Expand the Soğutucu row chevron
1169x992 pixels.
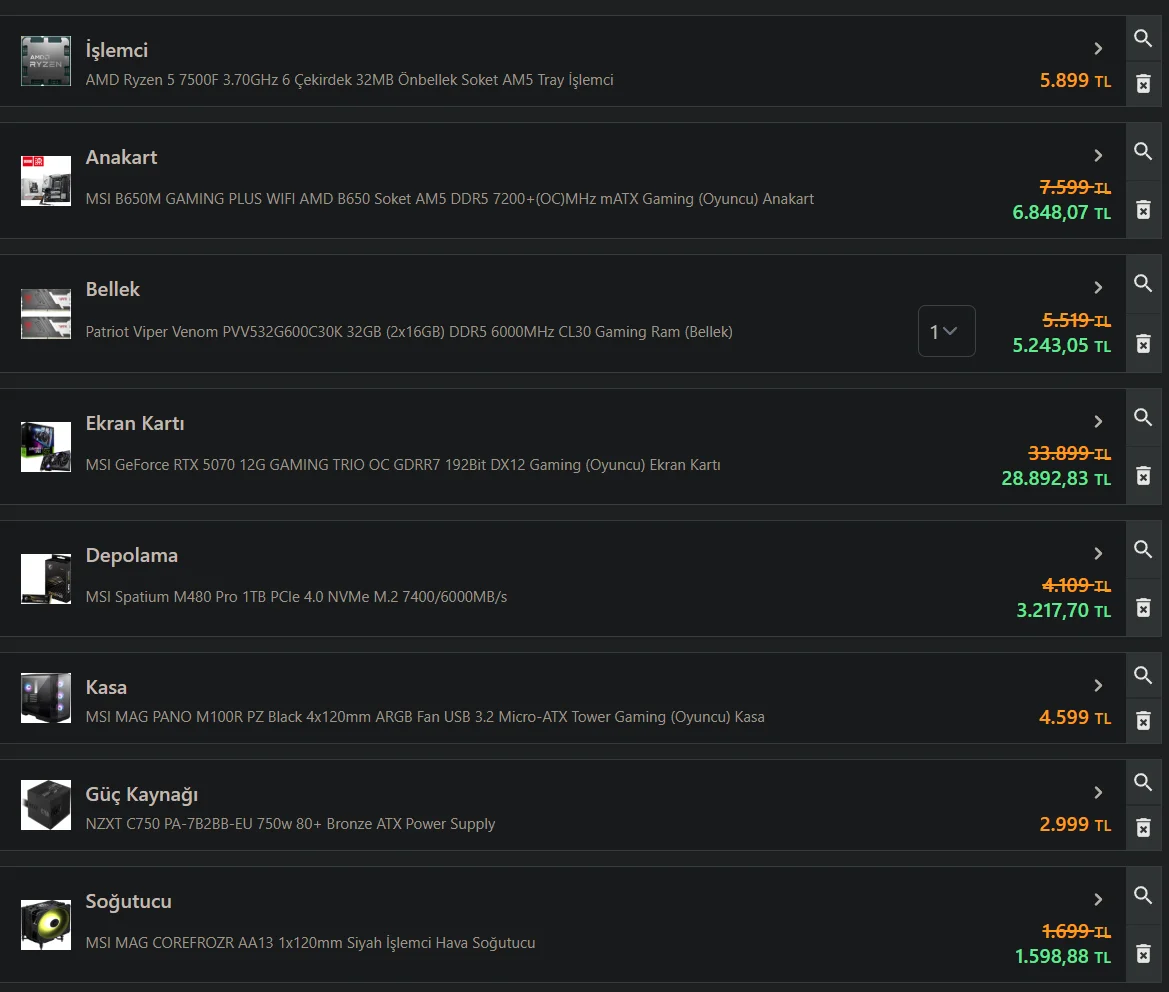click(1098, 900)
